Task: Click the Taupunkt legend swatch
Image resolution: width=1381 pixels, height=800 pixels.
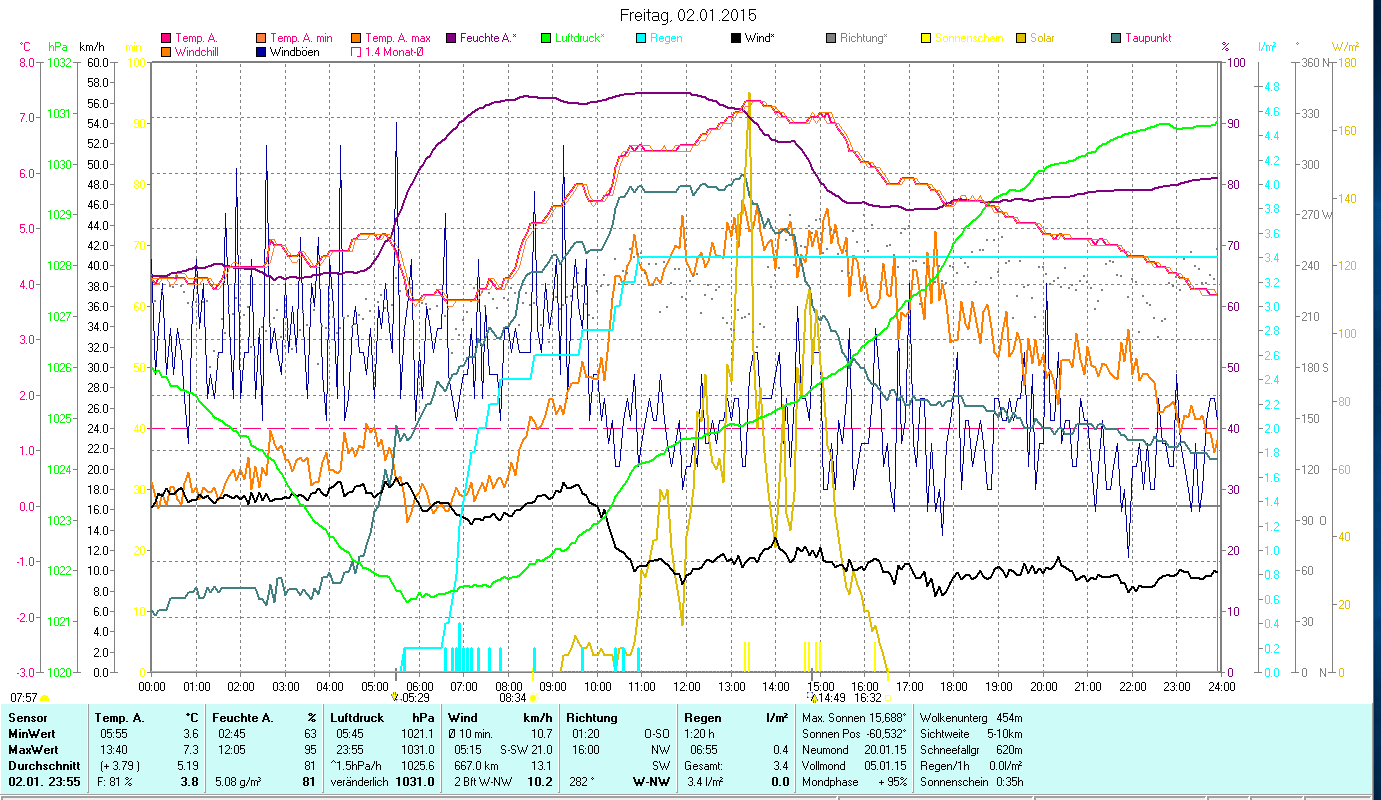Action: tap(1117, 38)
